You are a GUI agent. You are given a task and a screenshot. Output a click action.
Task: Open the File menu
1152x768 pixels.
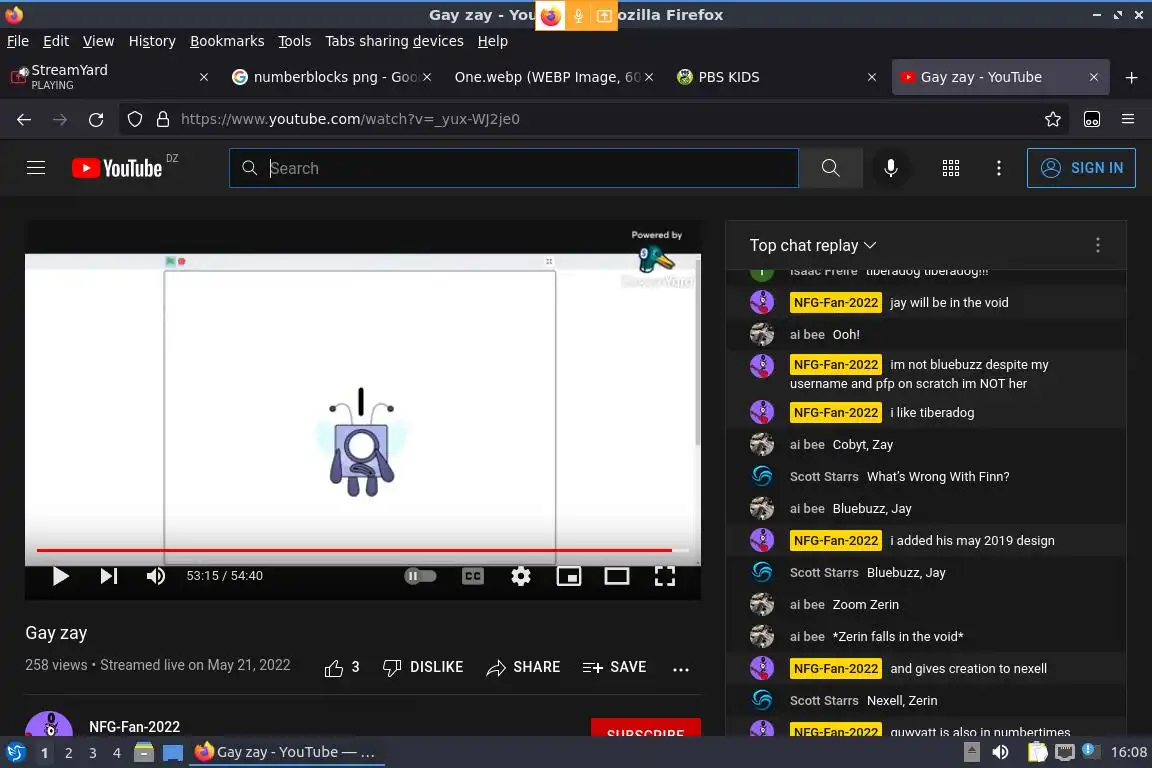pyautogui.click(x=18, y=41)
